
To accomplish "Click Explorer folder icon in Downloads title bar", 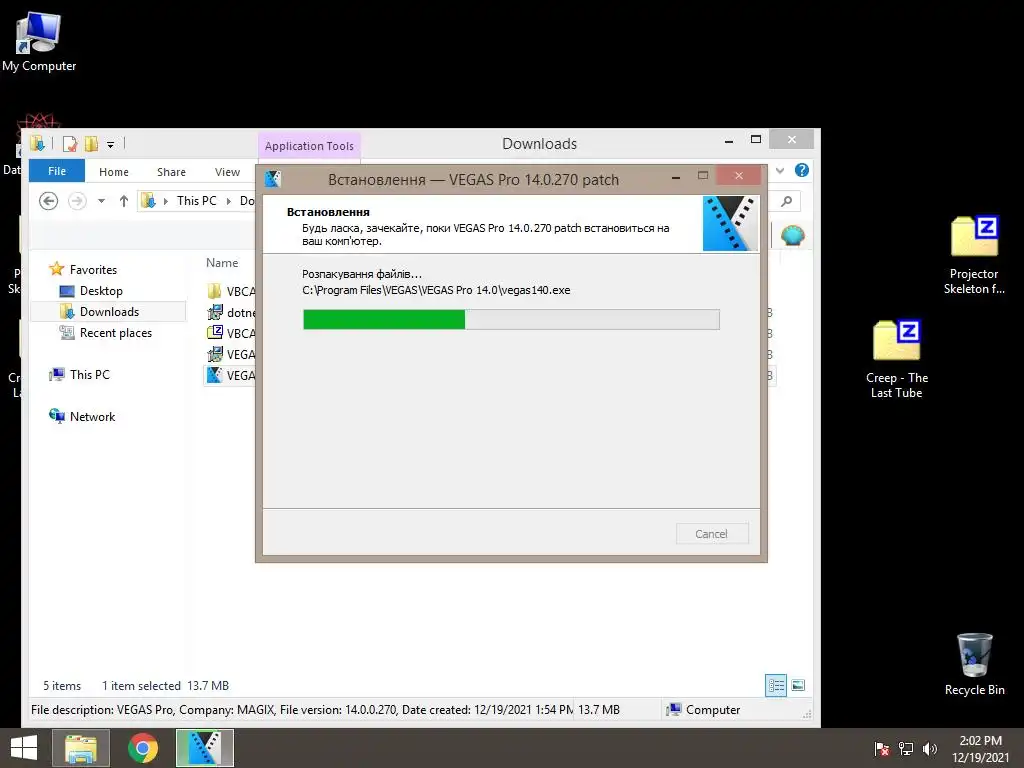I will click(37, 144).
